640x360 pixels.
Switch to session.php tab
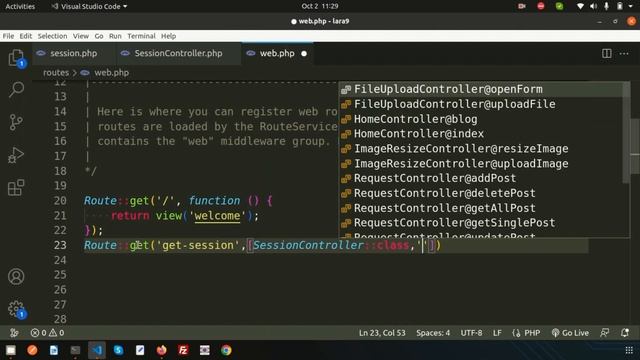click(73, 53)
